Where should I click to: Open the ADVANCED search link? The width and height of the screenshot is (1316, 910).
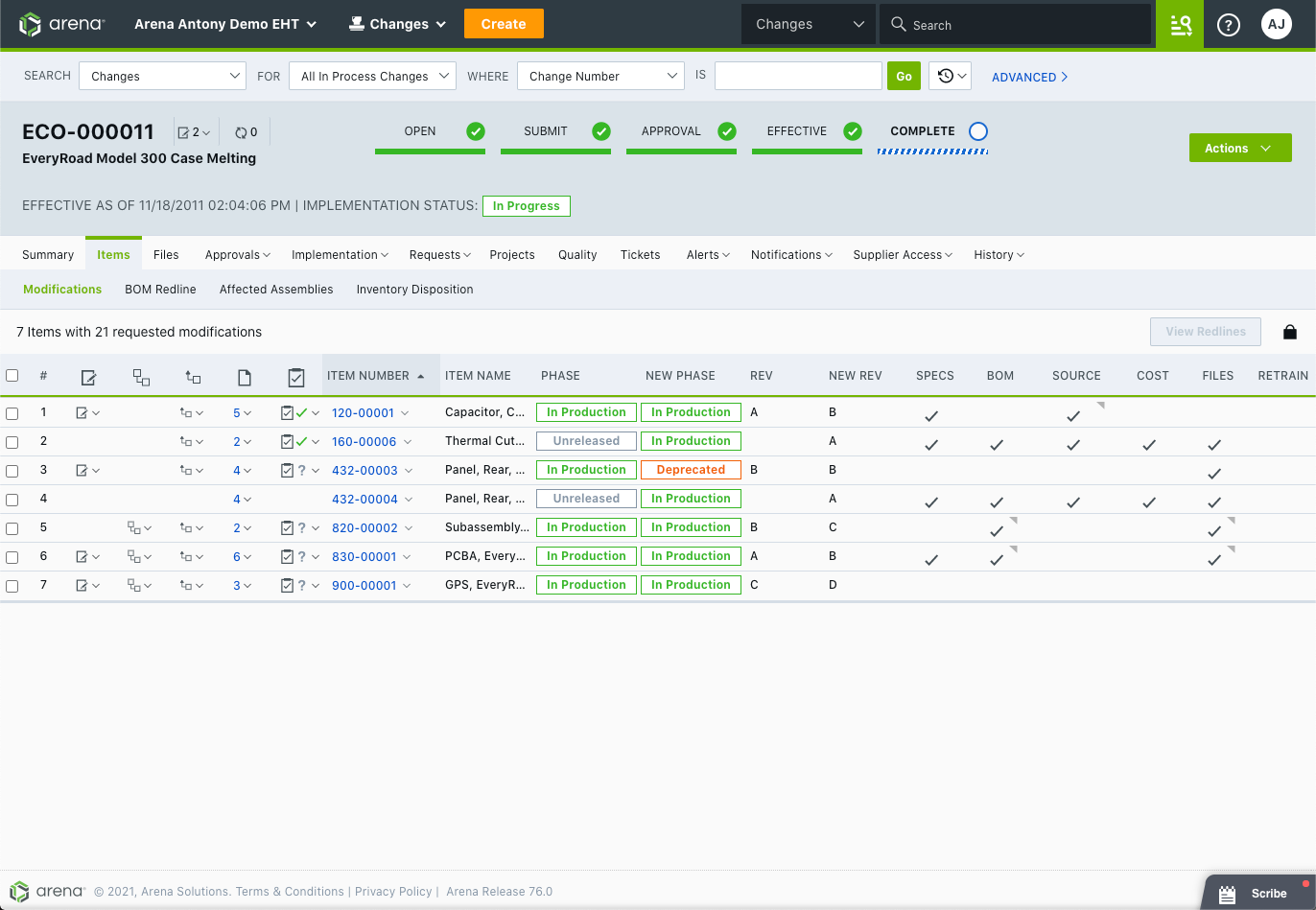1029,77
